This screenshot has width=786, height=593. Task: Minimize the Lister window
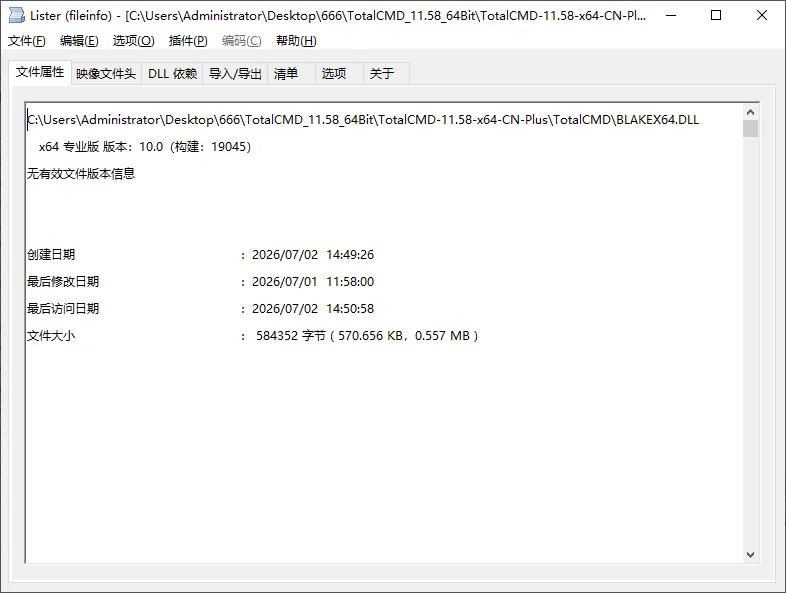click(671, 16)
